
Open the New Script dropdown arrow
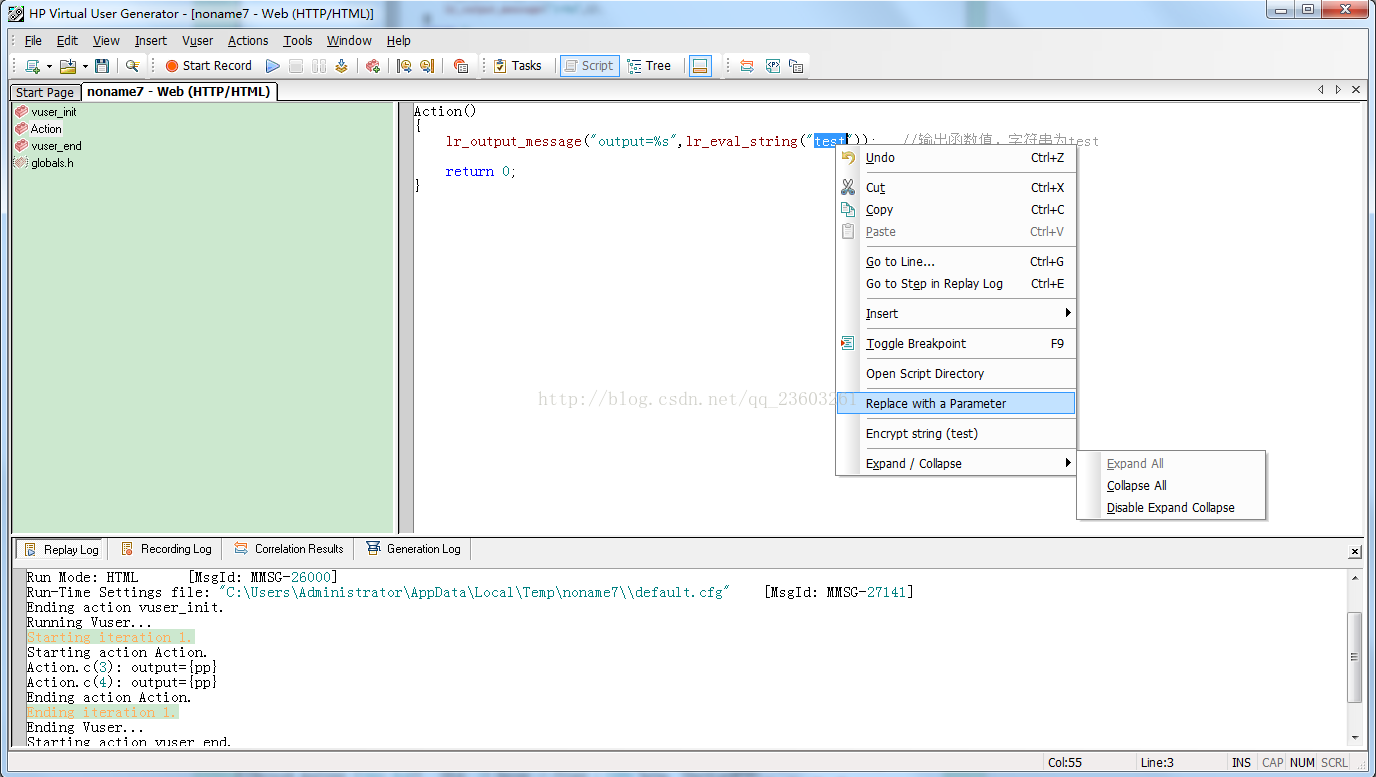(x=49, y=66)
